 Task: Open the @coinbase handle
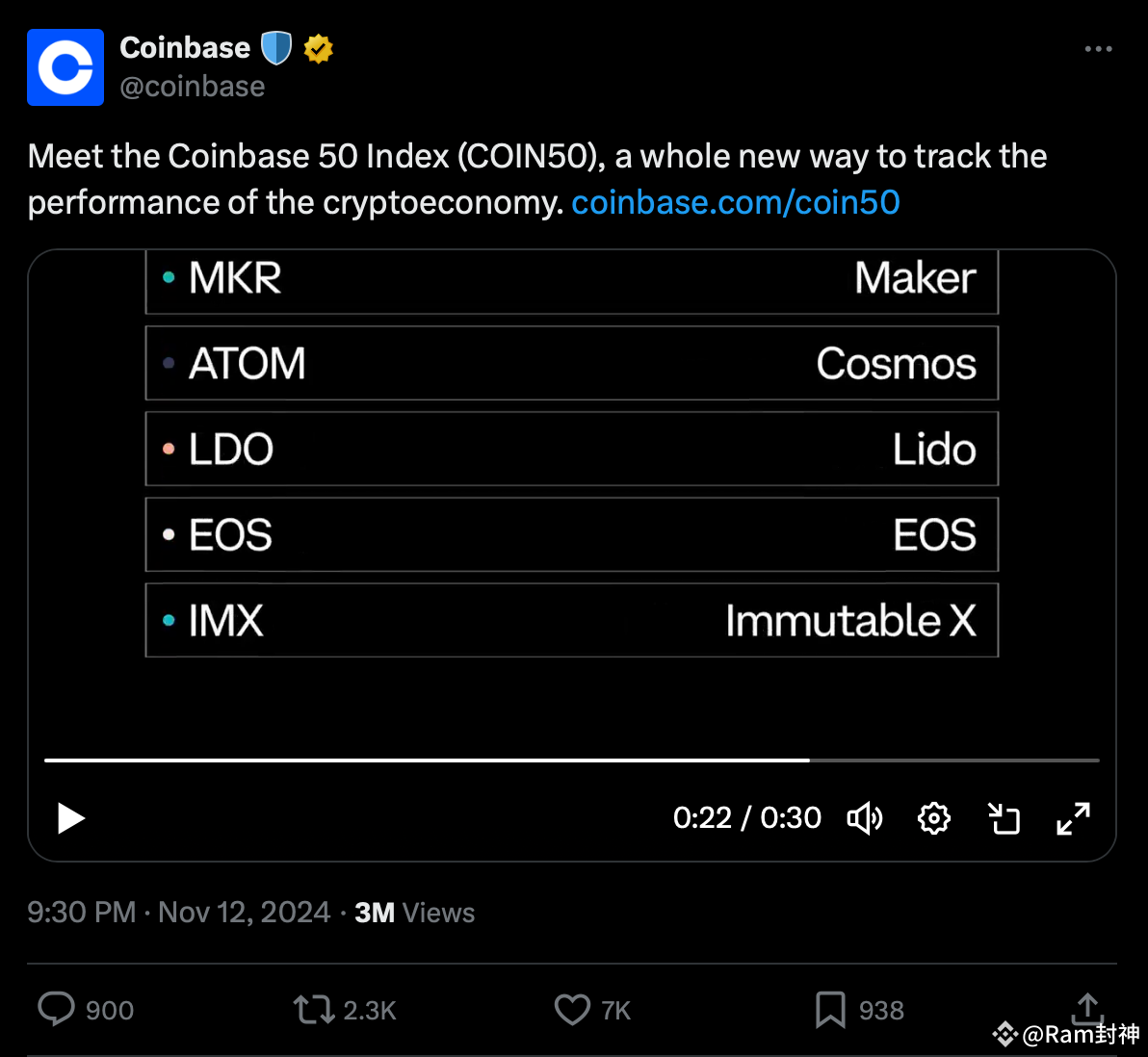click(x=192, y=87)
